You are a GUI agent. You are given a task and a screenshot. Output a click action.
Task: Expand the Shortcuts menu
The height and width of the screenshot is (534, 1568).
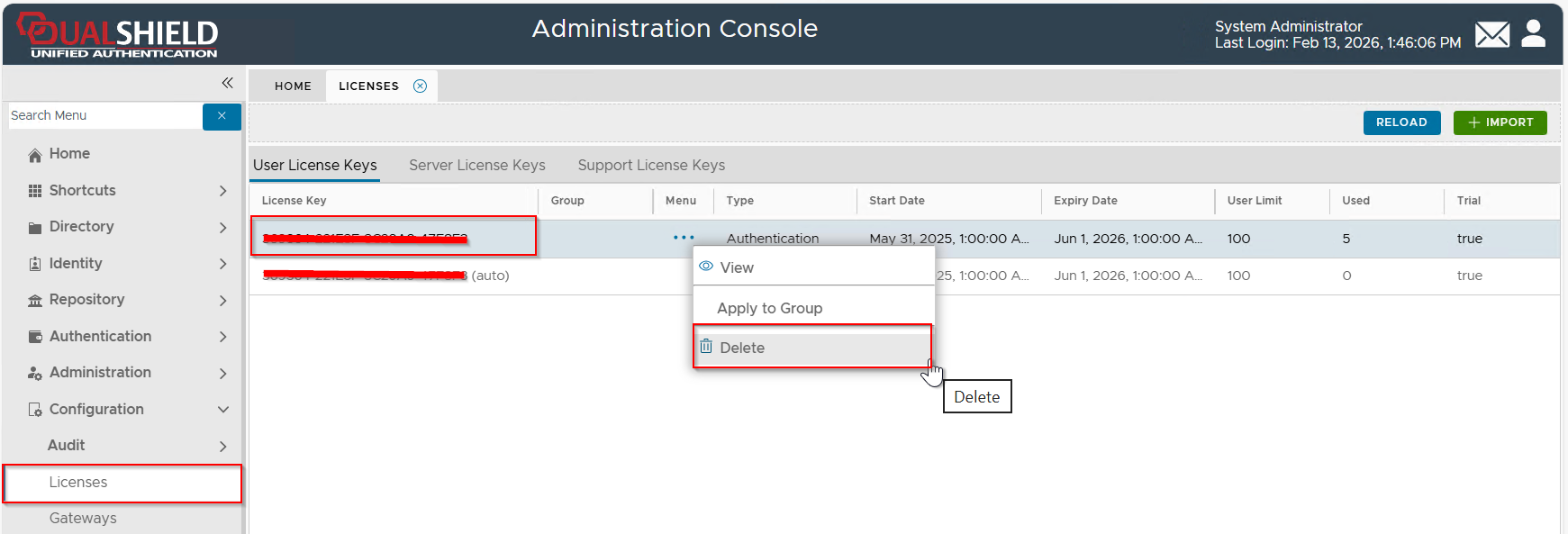[x=222, y=191]
